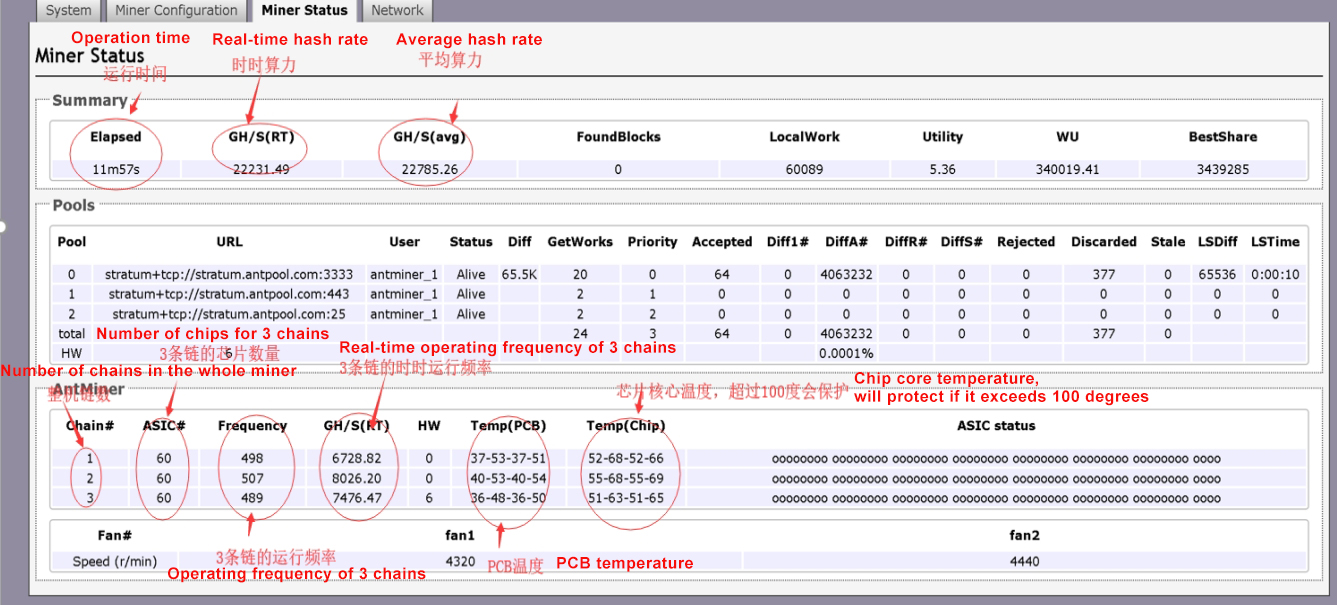The width and height of the screenshot is (1337, 605).
Task: Click pool 0 URL ending in :3333
Action: click(229, 274)
